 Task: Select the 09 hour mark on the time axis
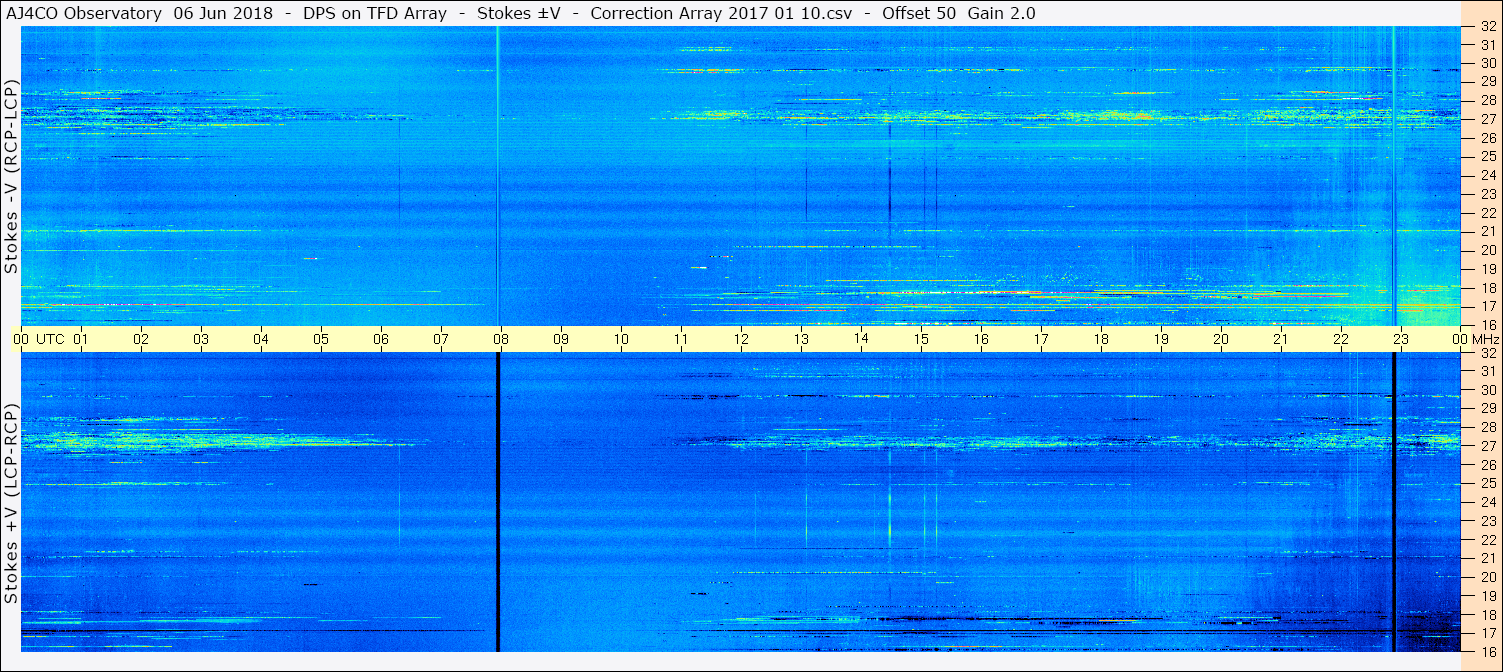[561, 339]
